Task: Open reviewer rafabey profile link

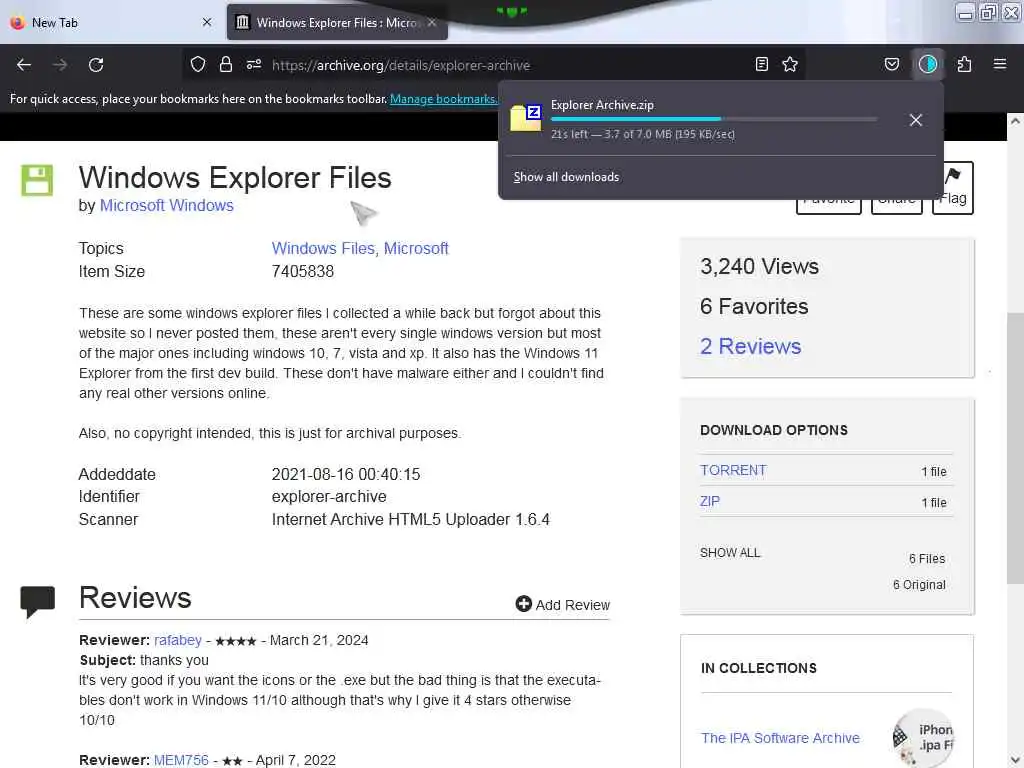Action: point(178,640)
